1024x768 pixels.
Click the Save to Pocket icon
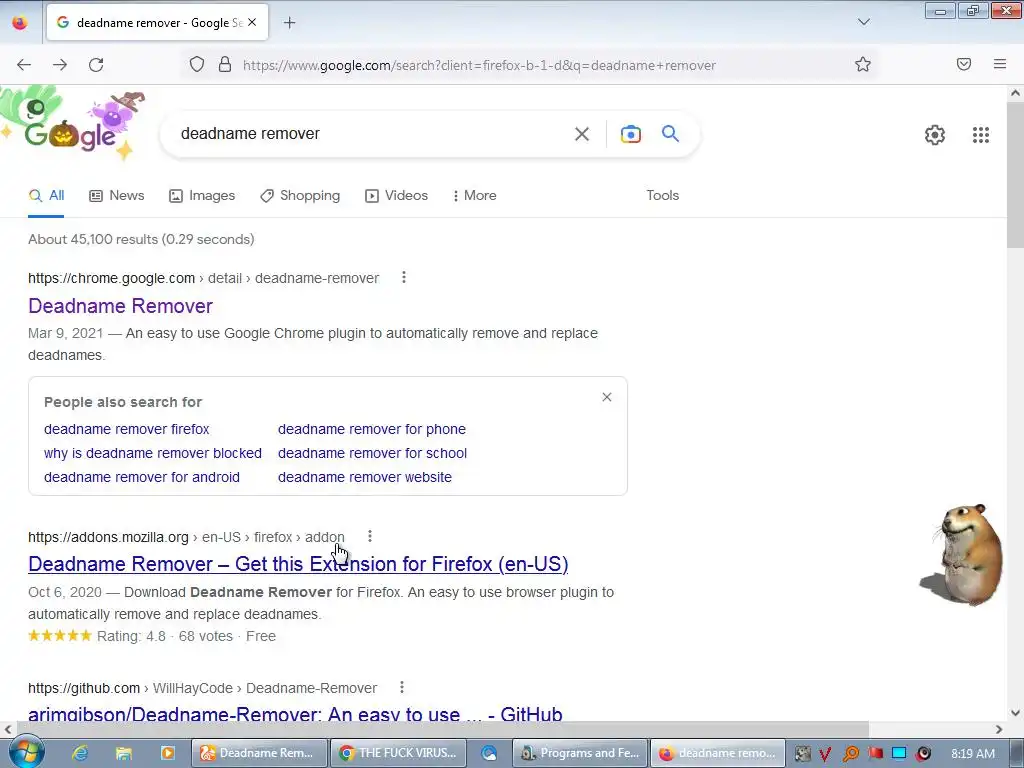point(964,64)
